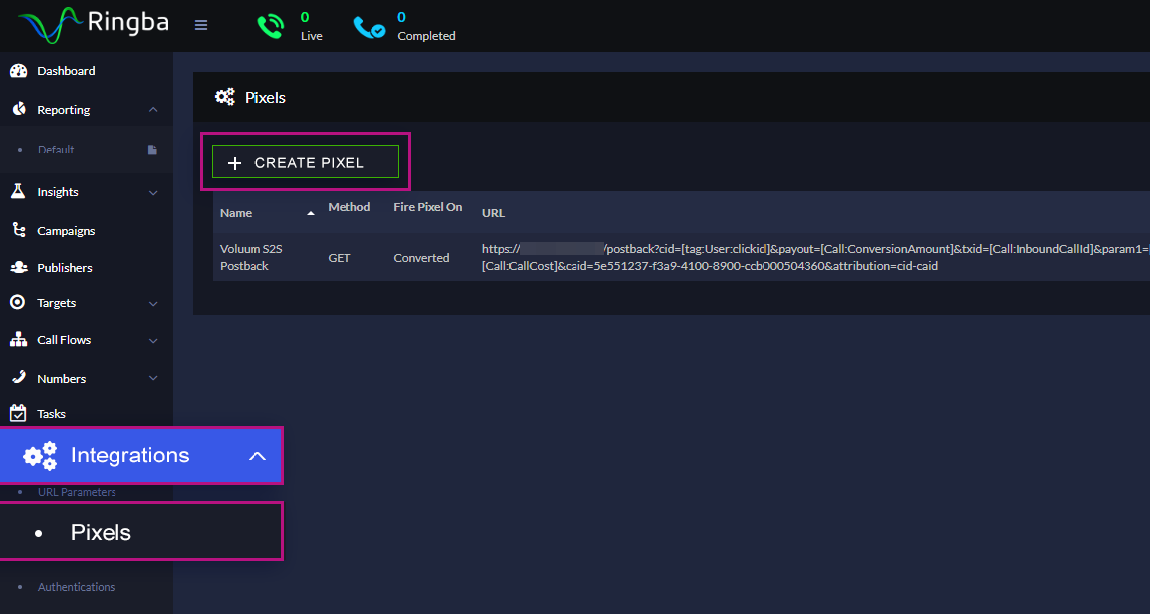Click the Campaigns branch icon
The width and height of the screenshot is (1150, 614).
20,230
